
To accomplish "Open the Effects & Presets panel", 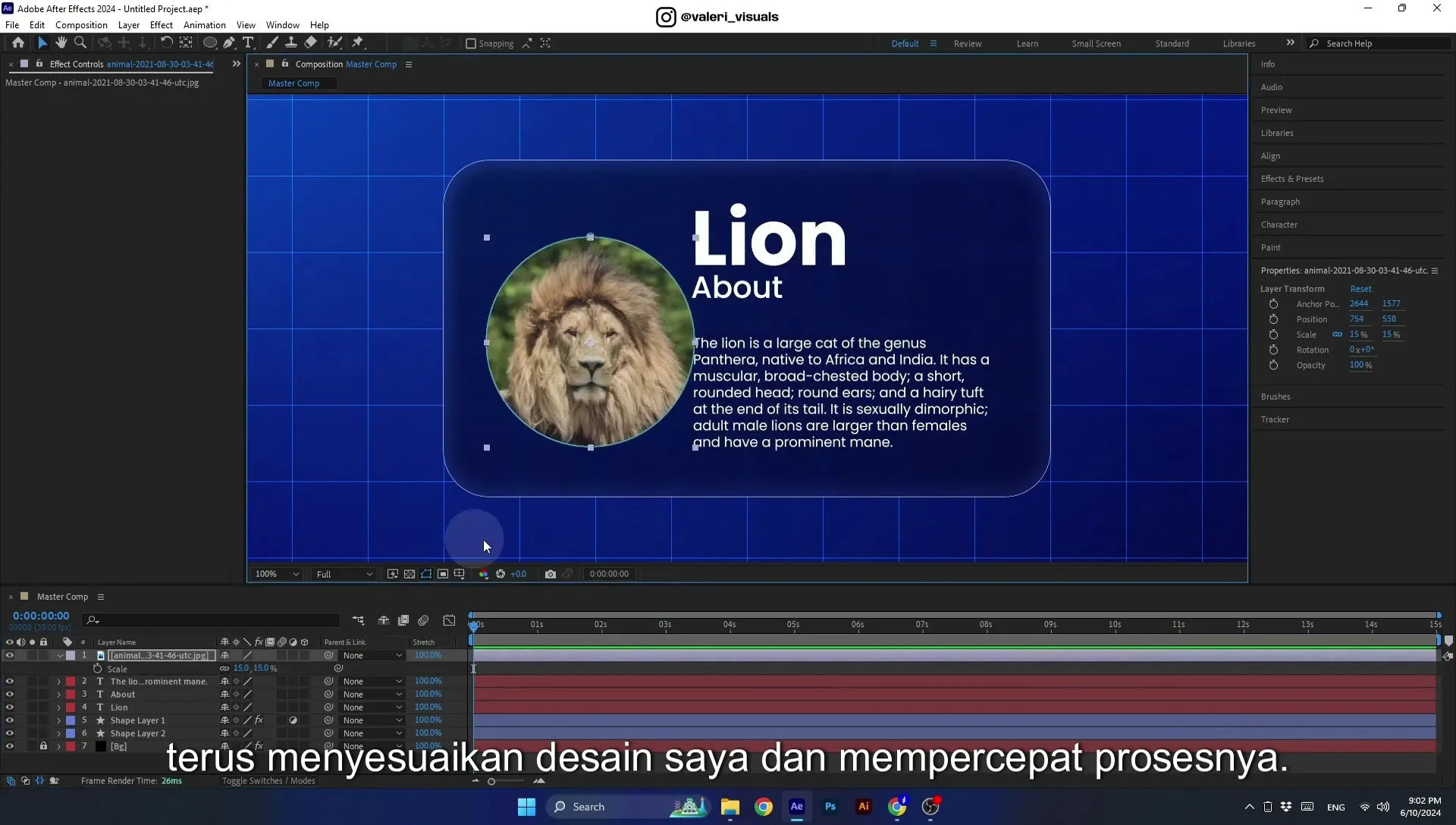I will pos(1292,179).
